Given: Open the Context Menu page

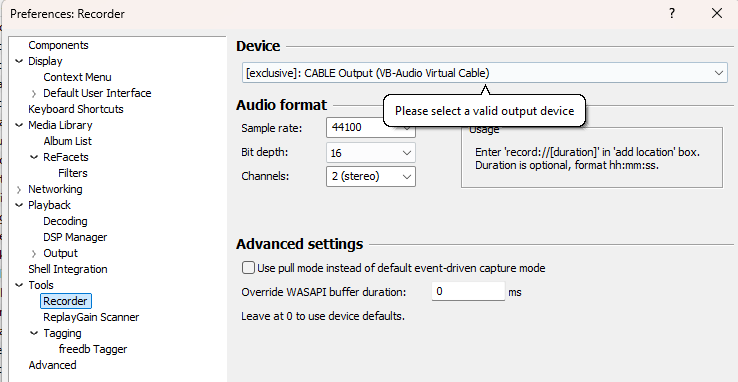Looking at the screenshot, I should [77, 77].
